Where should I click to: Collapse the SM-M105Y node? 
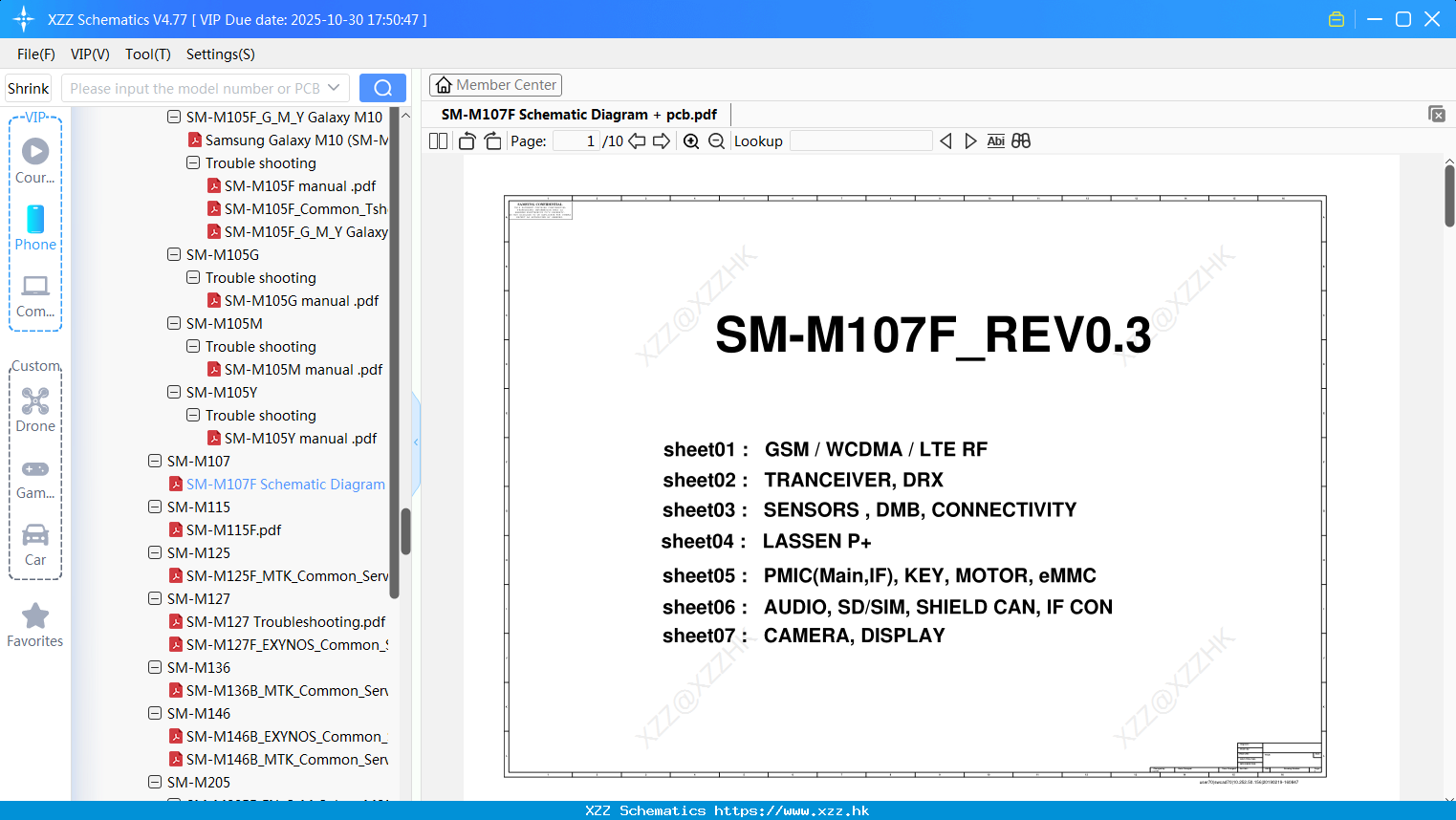click(174, 392)
